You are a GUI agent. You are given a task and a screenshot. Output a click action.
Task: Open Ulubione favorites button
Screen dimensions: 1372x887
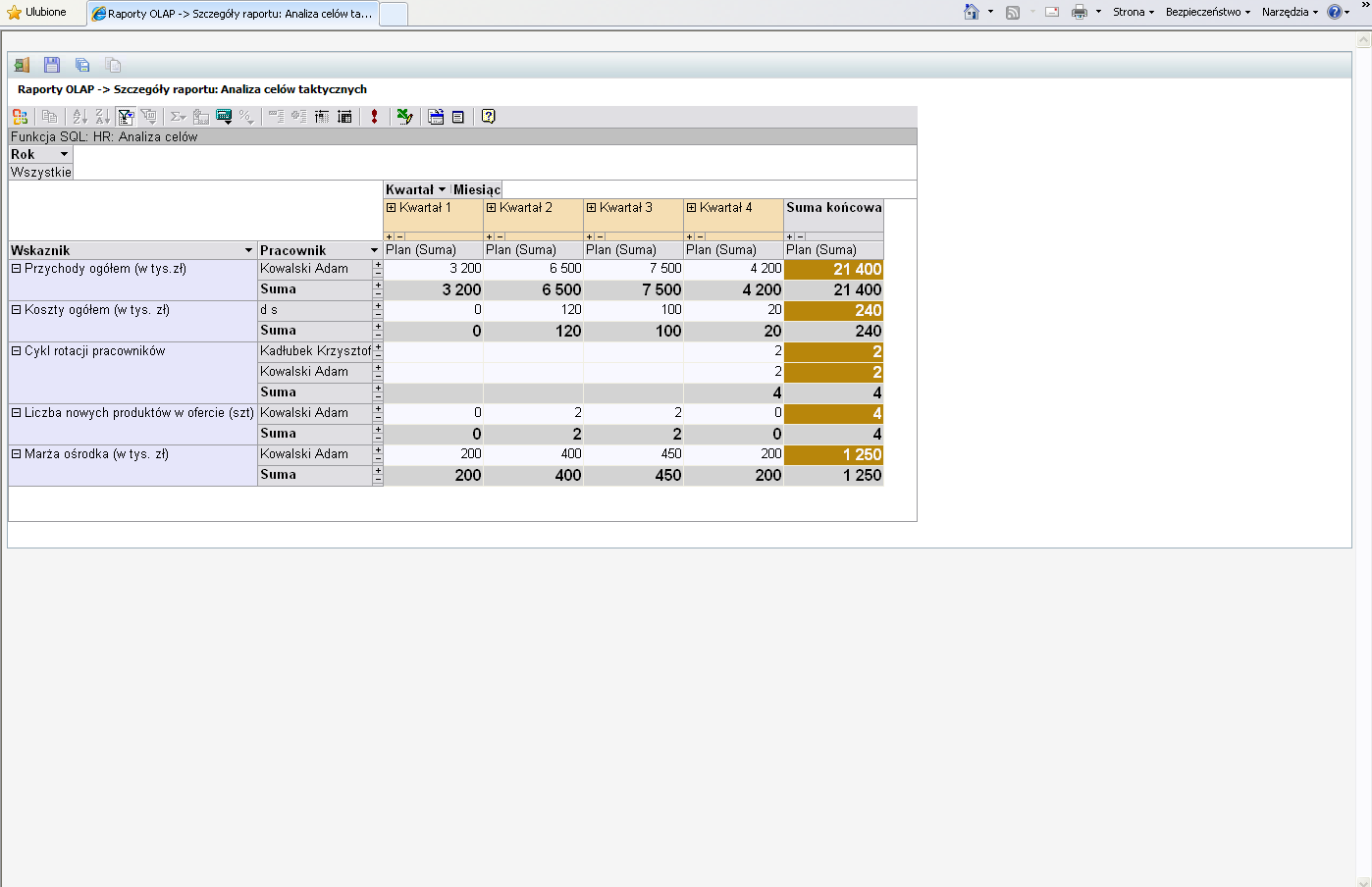point(37,13)
